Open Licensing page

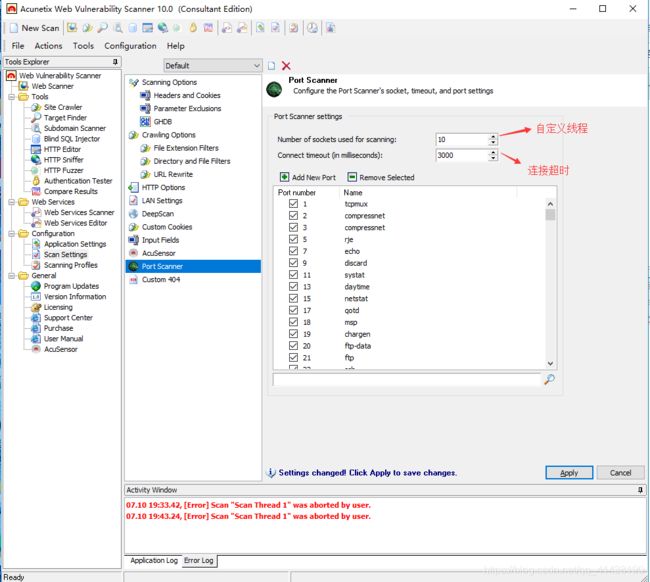coord(58,307)
